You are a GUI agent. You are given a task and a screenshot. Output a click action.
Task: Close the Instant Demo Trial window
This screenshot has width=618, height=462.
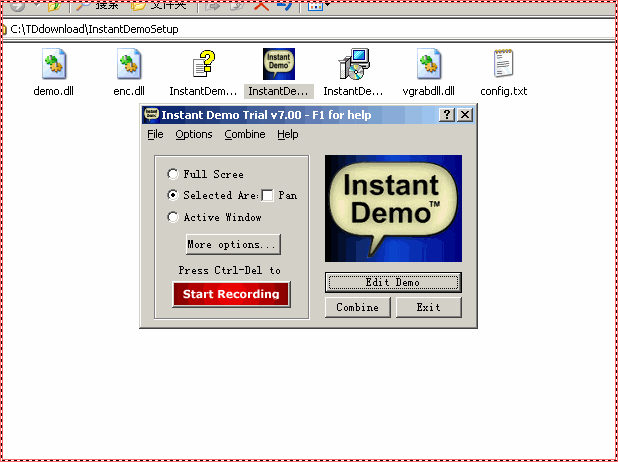pyautogui.click(x=465, y=115)
